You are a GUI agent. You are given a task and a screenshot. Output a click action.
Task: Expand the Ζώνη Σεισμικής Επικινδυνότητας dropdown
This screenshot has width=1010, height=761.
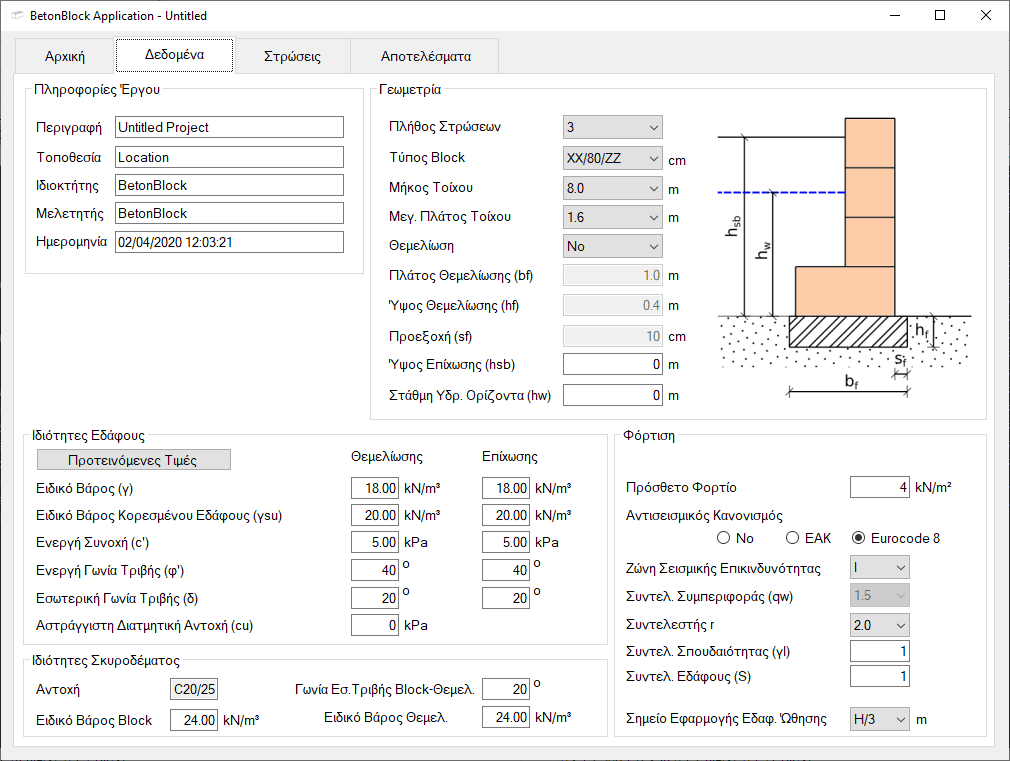click(x=879, y=568)
